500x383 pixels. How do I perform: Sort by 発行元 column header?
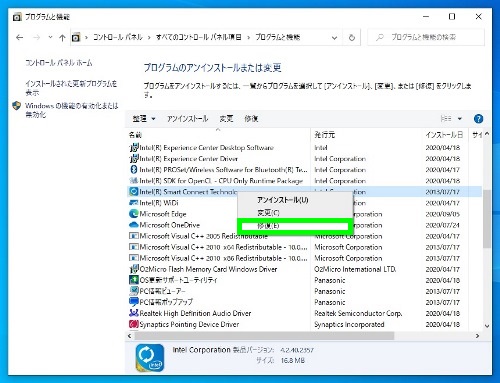(x=325, y=135)
